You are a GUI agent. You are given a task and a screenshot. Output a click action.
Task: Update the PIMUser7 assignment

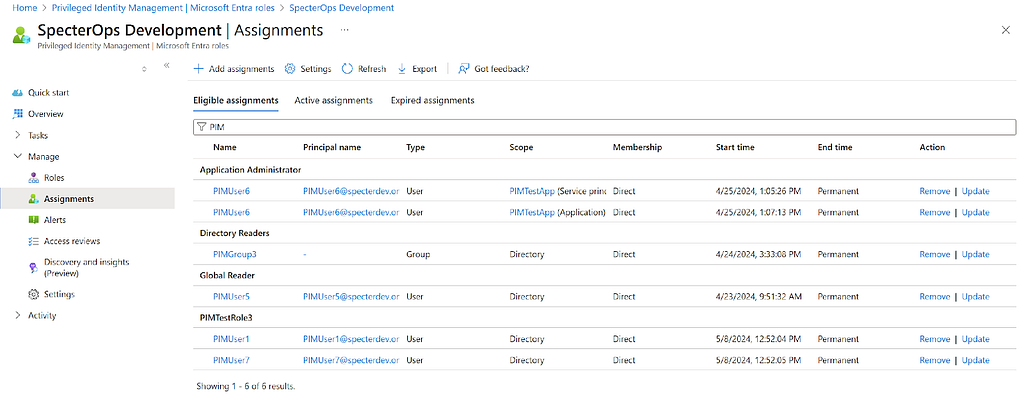(x=976, y=360)
